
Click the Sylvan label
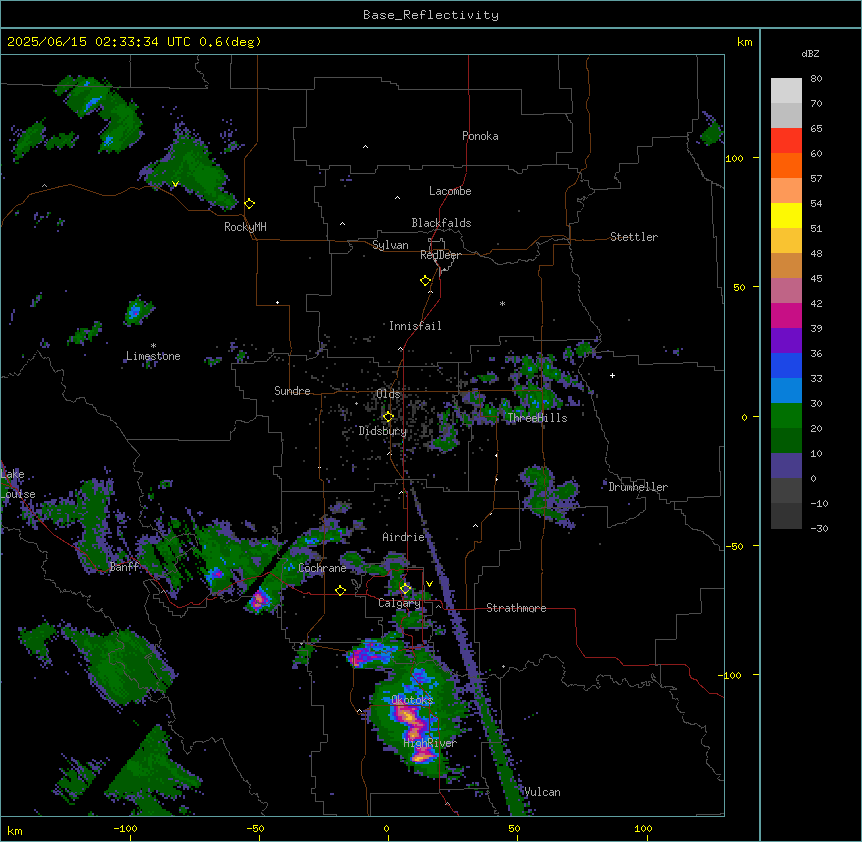tap(390, 245)
